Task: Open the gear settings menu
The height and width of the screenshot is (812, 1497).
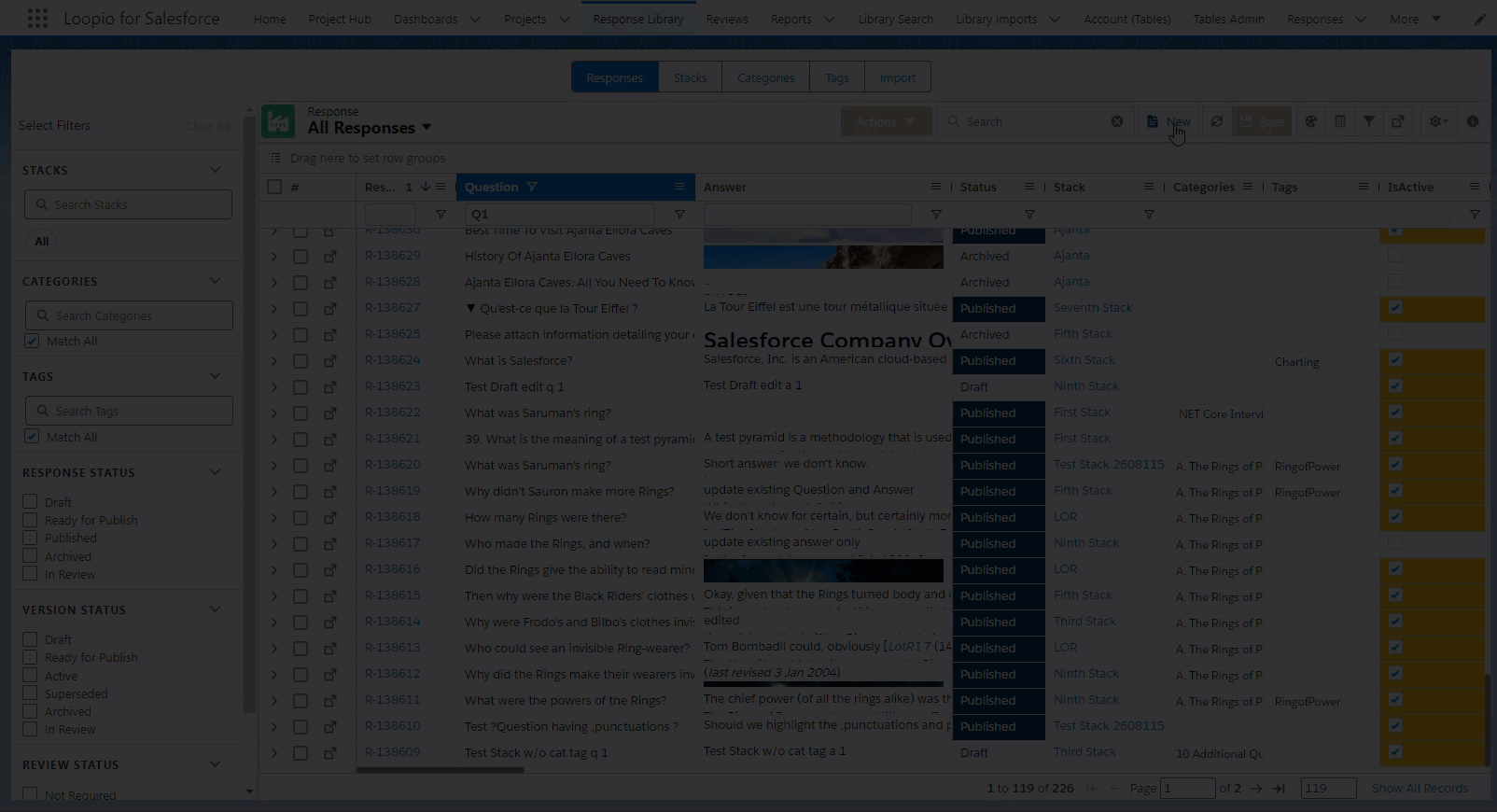Action: 1438,121
